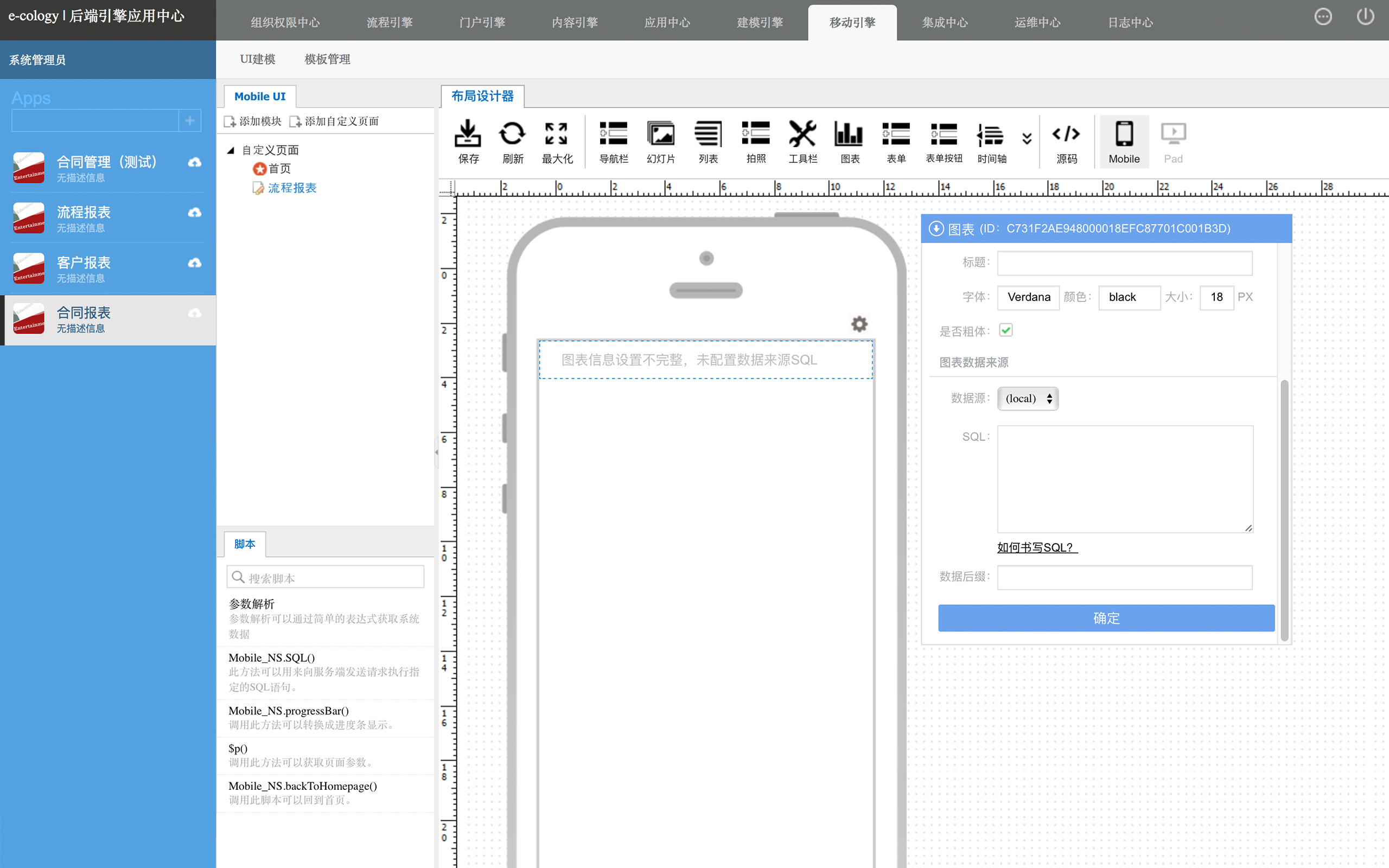Click the 数据后缀 input field

[1124, 578]
